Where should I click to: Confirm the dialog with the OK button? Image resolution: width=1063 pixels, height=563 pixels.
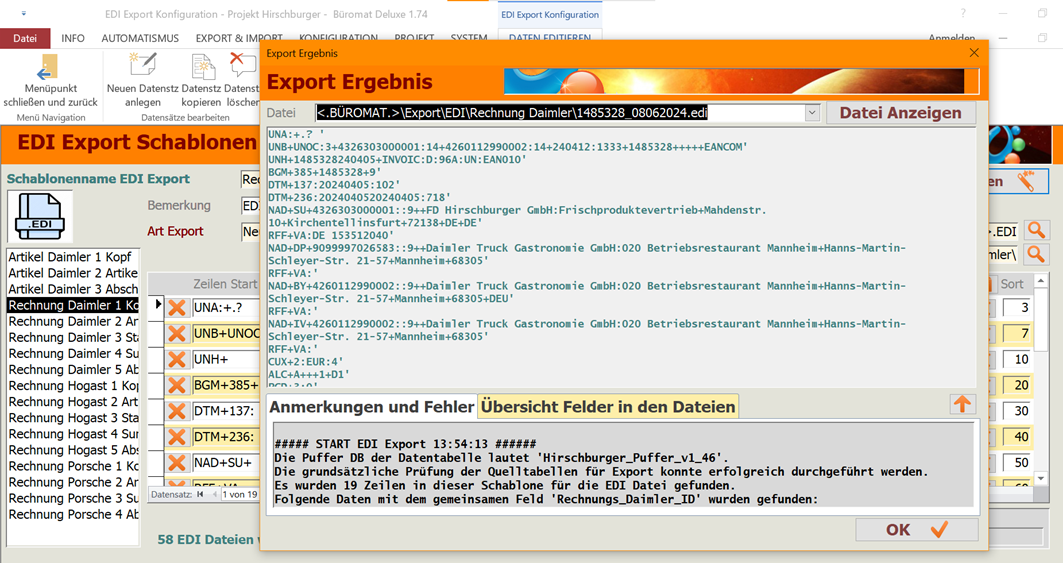[915, 530]
